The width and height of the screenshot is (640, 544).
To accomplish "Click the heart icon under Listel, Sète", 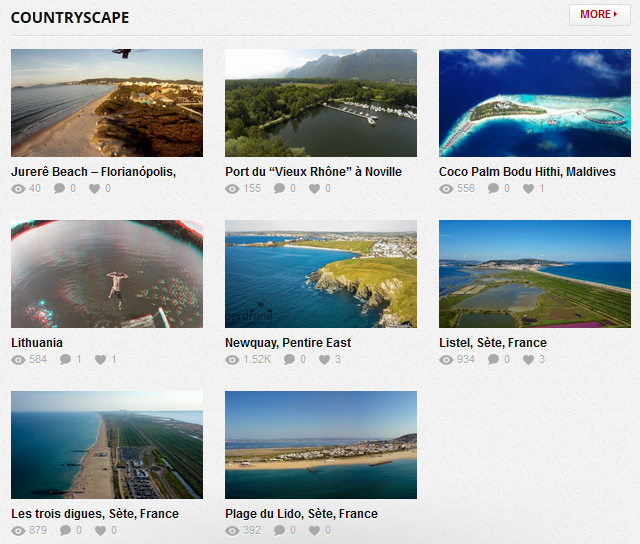I will coord(529,360).
